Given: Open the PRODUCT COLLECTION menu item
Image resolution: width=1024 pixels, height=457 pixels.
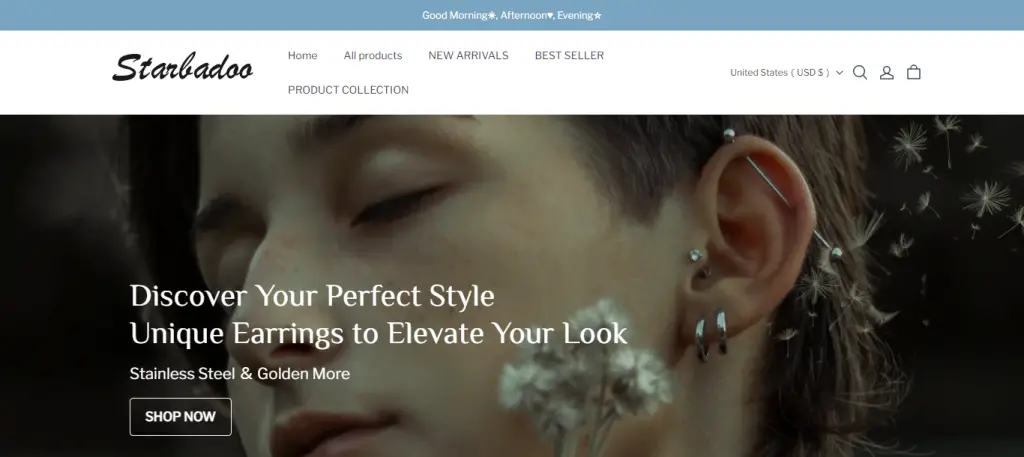Looking at the screenshot, I should click(x=348, y=90).
